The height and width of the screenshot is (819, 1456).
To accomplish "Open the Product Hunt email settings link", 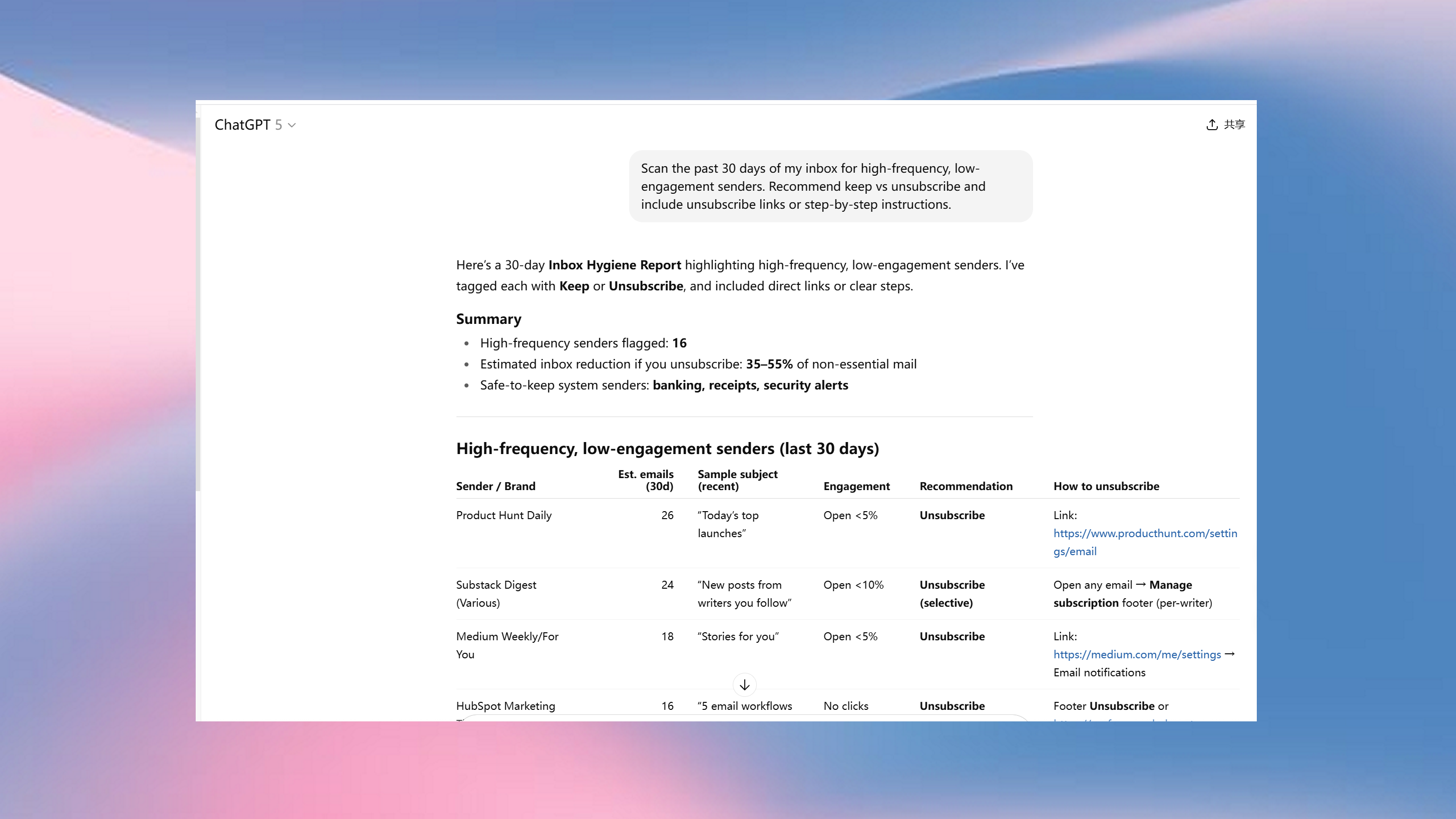I will pyautogui.click(x=1145, y=542).
